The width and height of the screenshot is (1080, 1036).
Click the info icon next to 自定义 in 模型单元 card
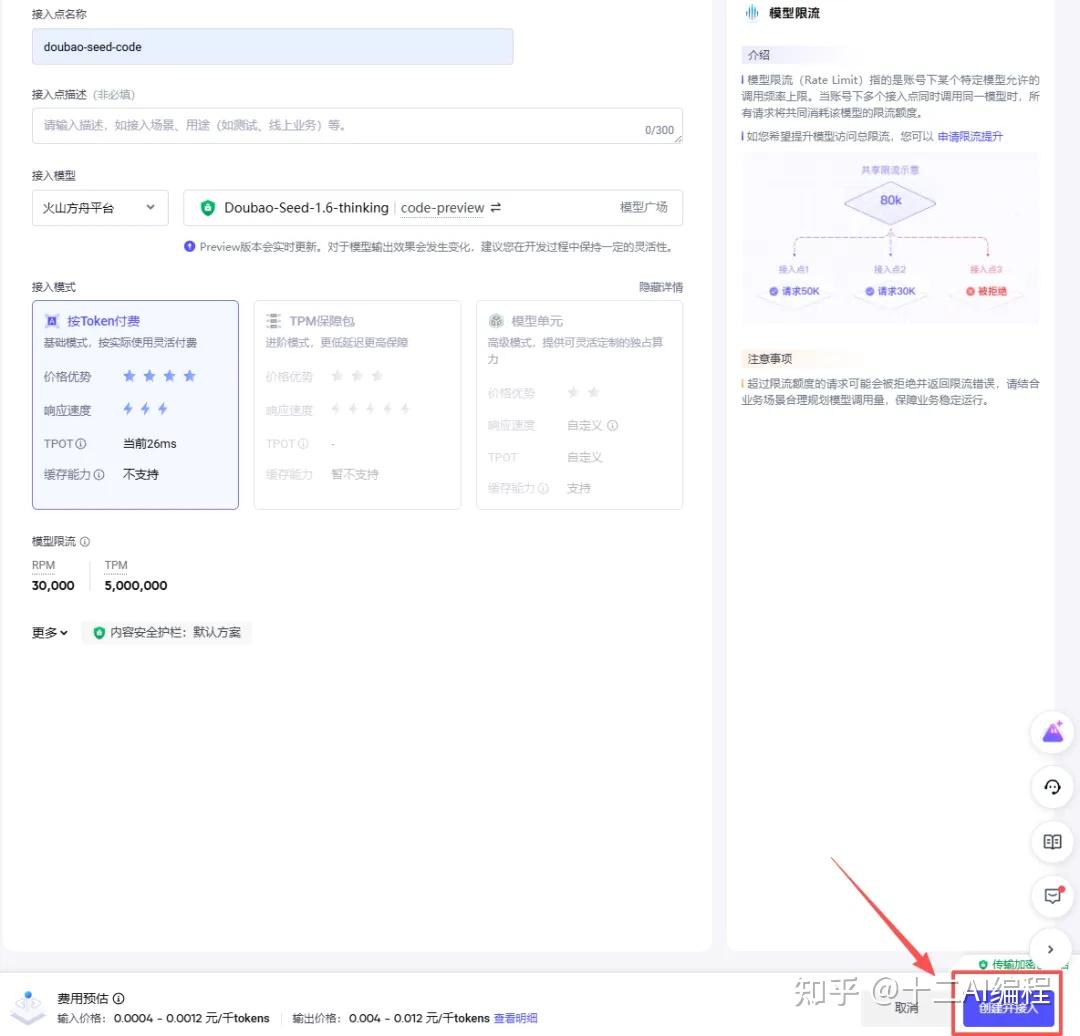point(612,425)
